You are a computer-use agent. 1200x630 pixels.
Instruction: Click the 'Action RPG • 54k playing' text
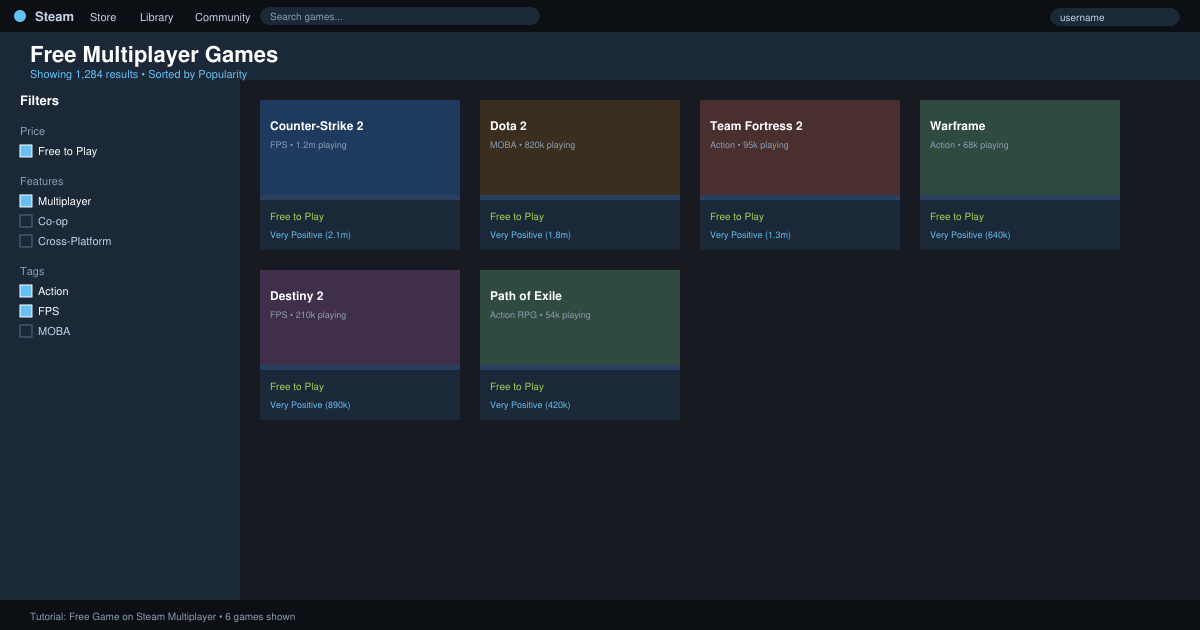(540, 315)
